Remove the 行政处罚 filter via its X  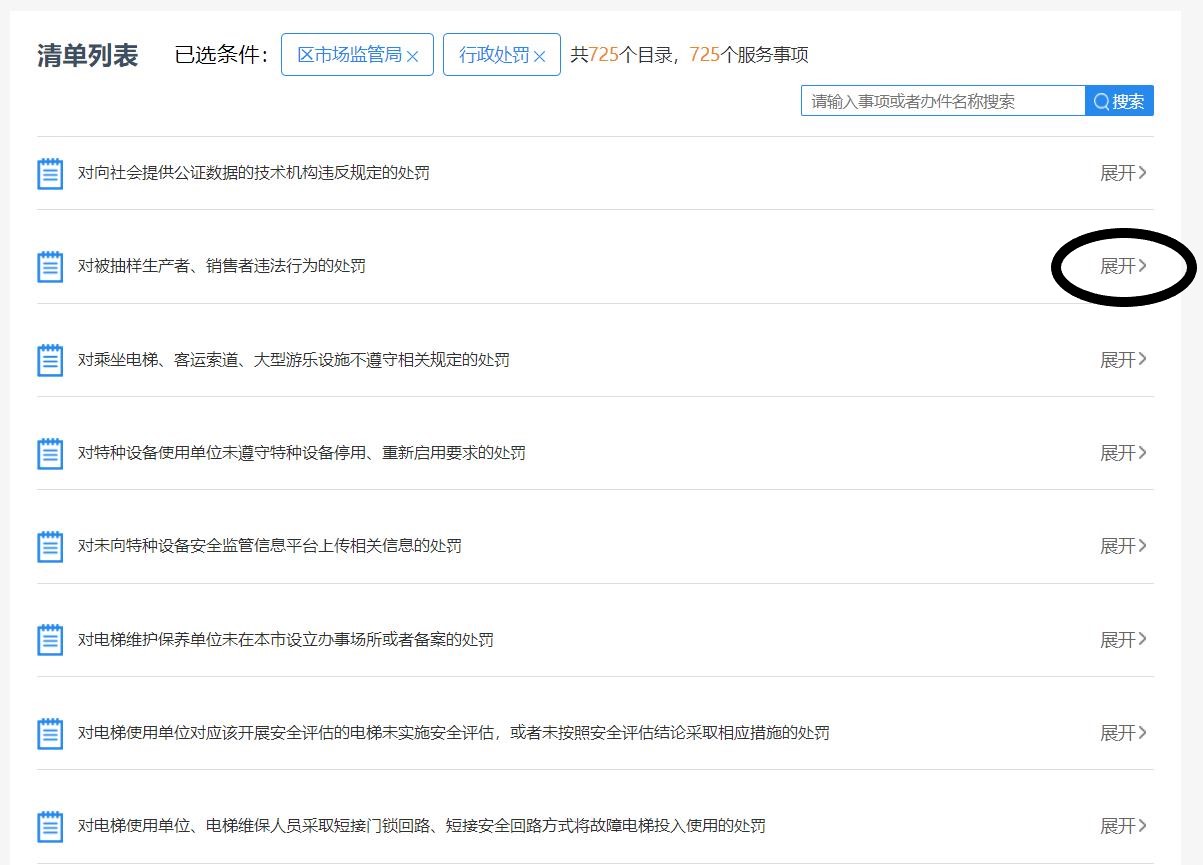click(539, 56)
